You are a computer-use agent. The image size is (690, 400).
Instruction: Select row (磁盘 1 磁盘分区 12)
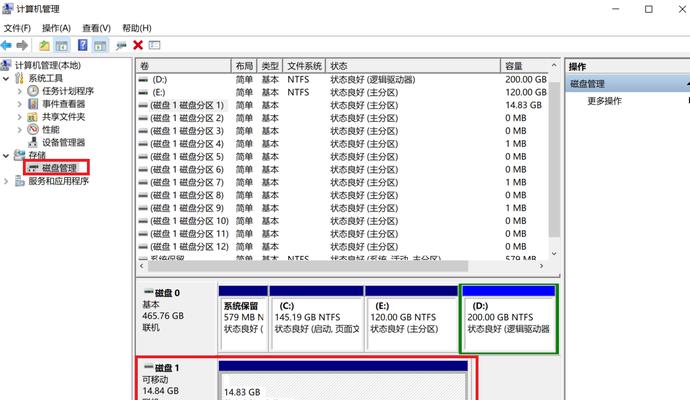(342, 246)
